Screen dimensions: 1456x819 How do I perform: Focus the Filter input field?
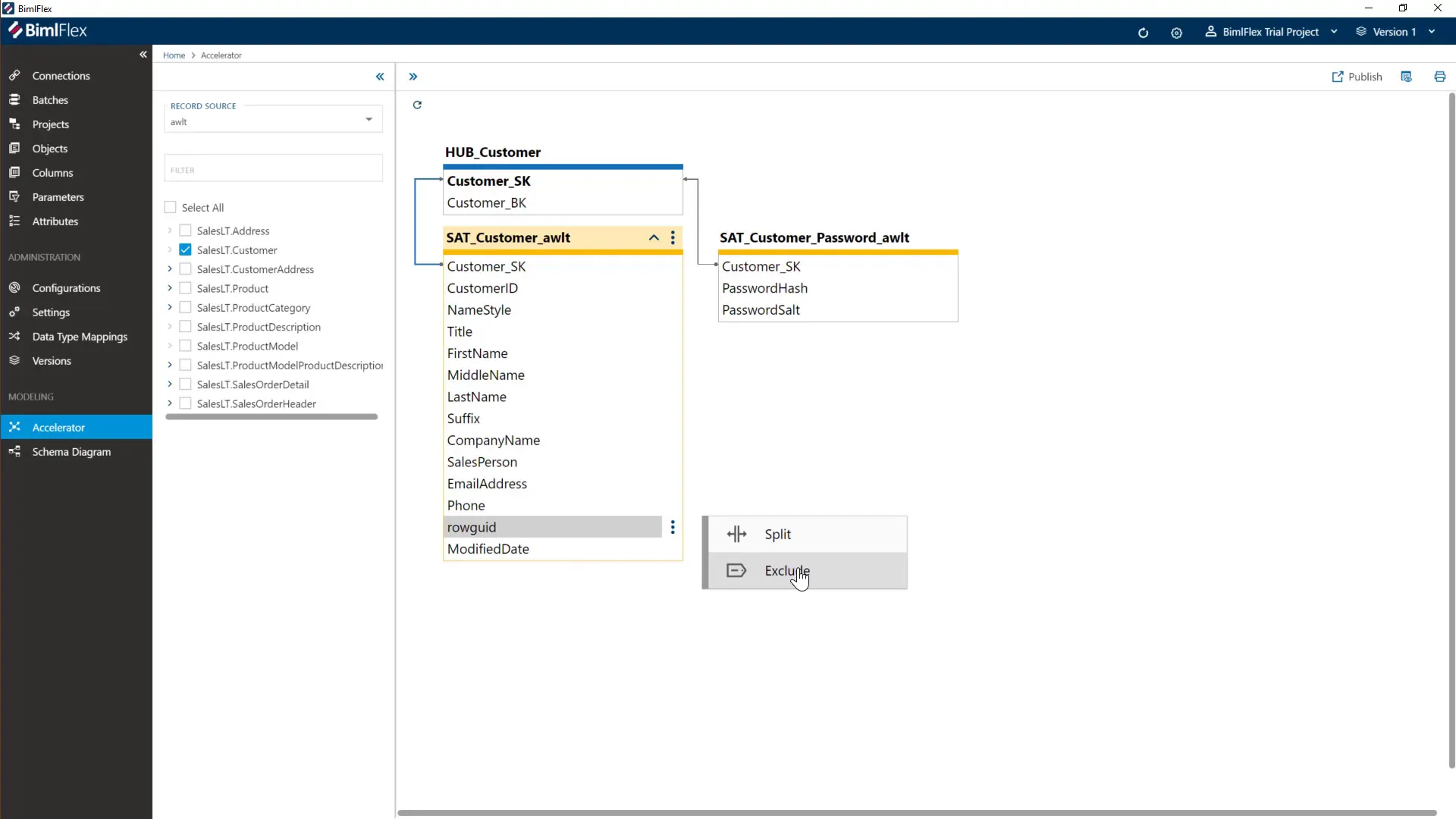273,168
